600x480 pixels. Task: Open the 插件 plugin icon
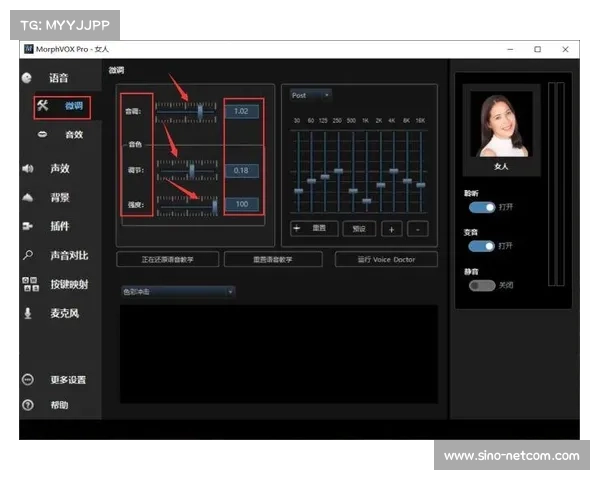click(x=28, y=226)
